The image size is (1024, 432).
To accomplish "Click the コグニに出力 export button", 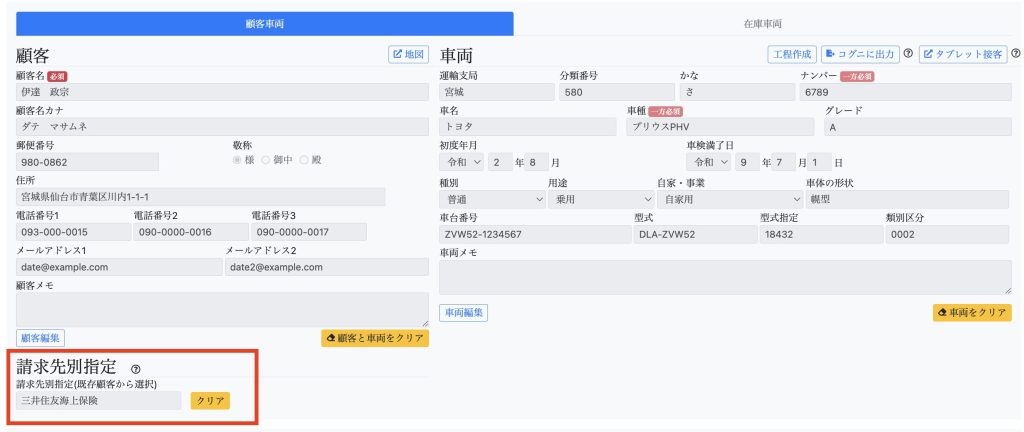I will coord(859,54).
